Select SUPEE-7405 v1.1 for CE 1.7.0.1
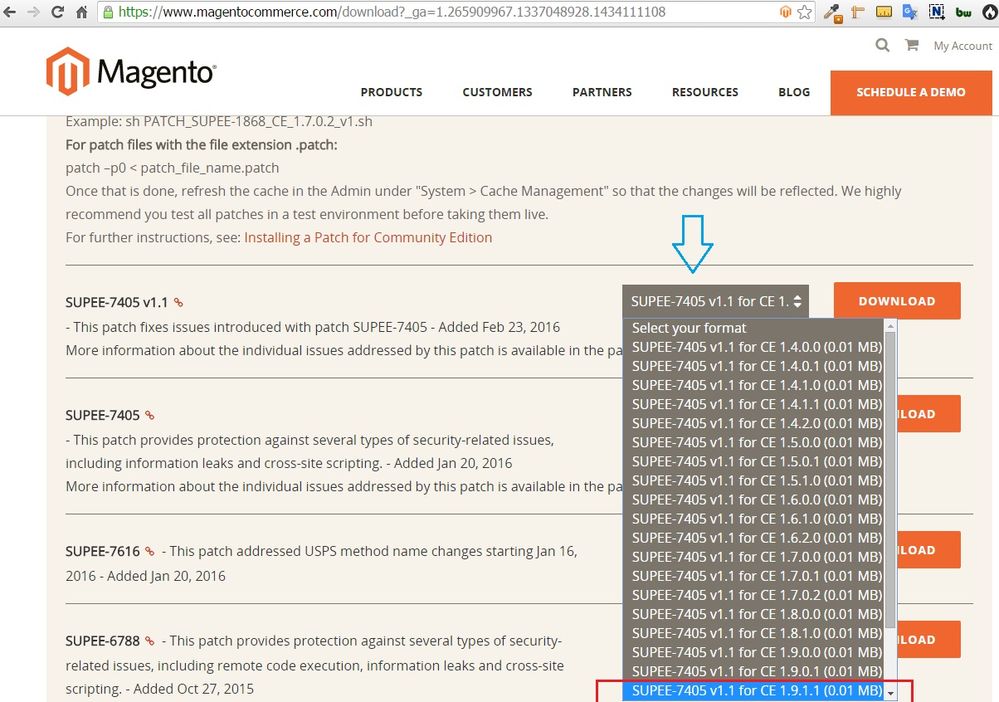Screen dimensions: 999x702 click(754, 576)
